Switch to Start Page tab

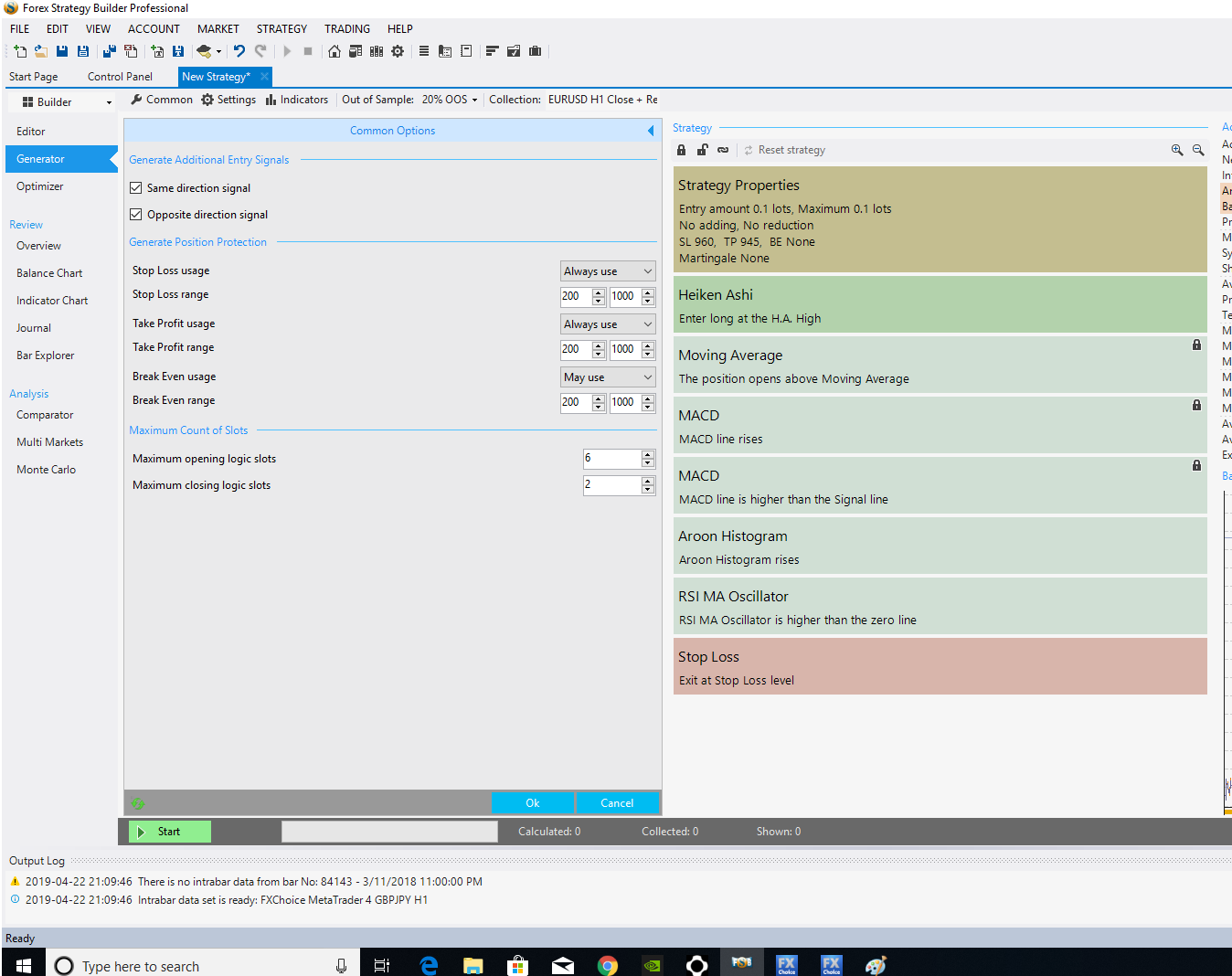click(x=34, y=77)
